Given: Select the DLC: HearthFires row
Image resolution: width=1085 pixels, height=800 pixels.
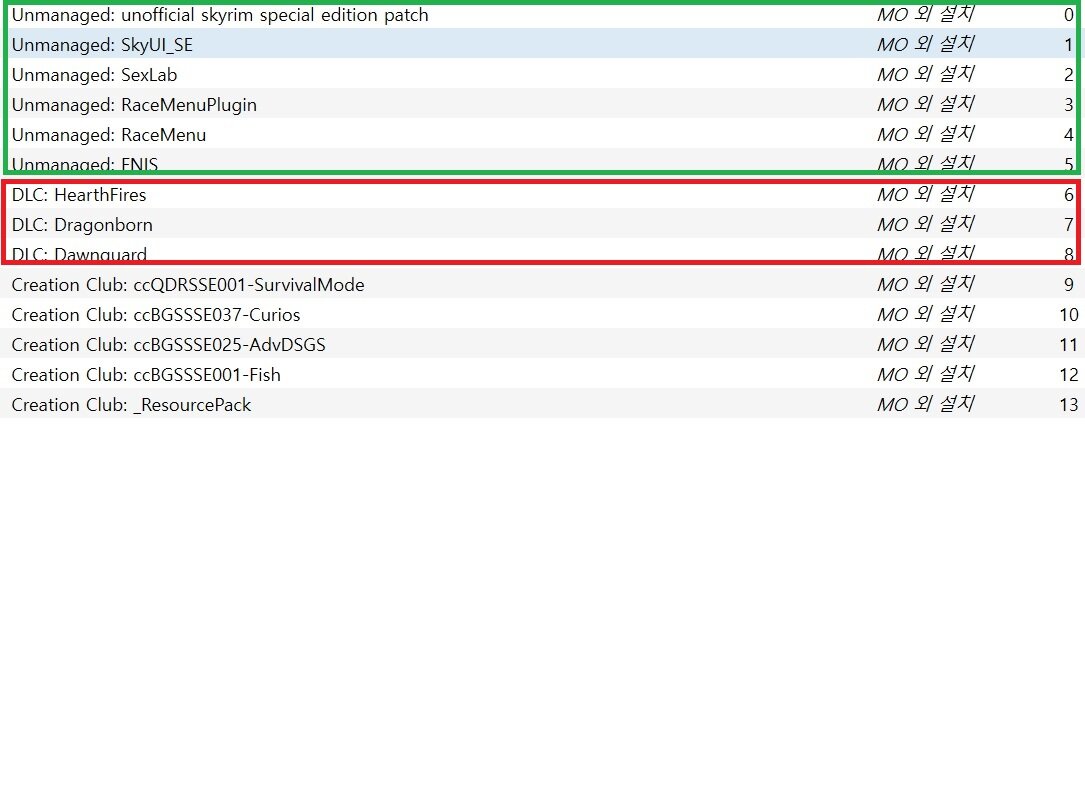Looking at the screenshot, I should tap(542, 194).
